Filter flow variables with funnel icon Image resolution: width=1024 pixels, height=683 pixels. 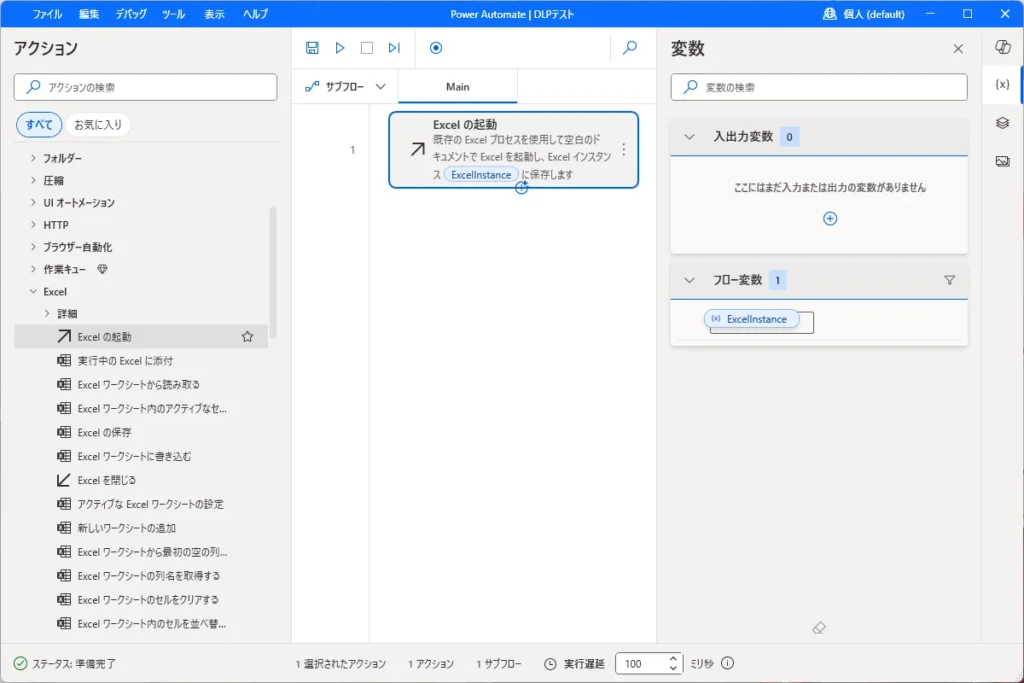(950, 280)
